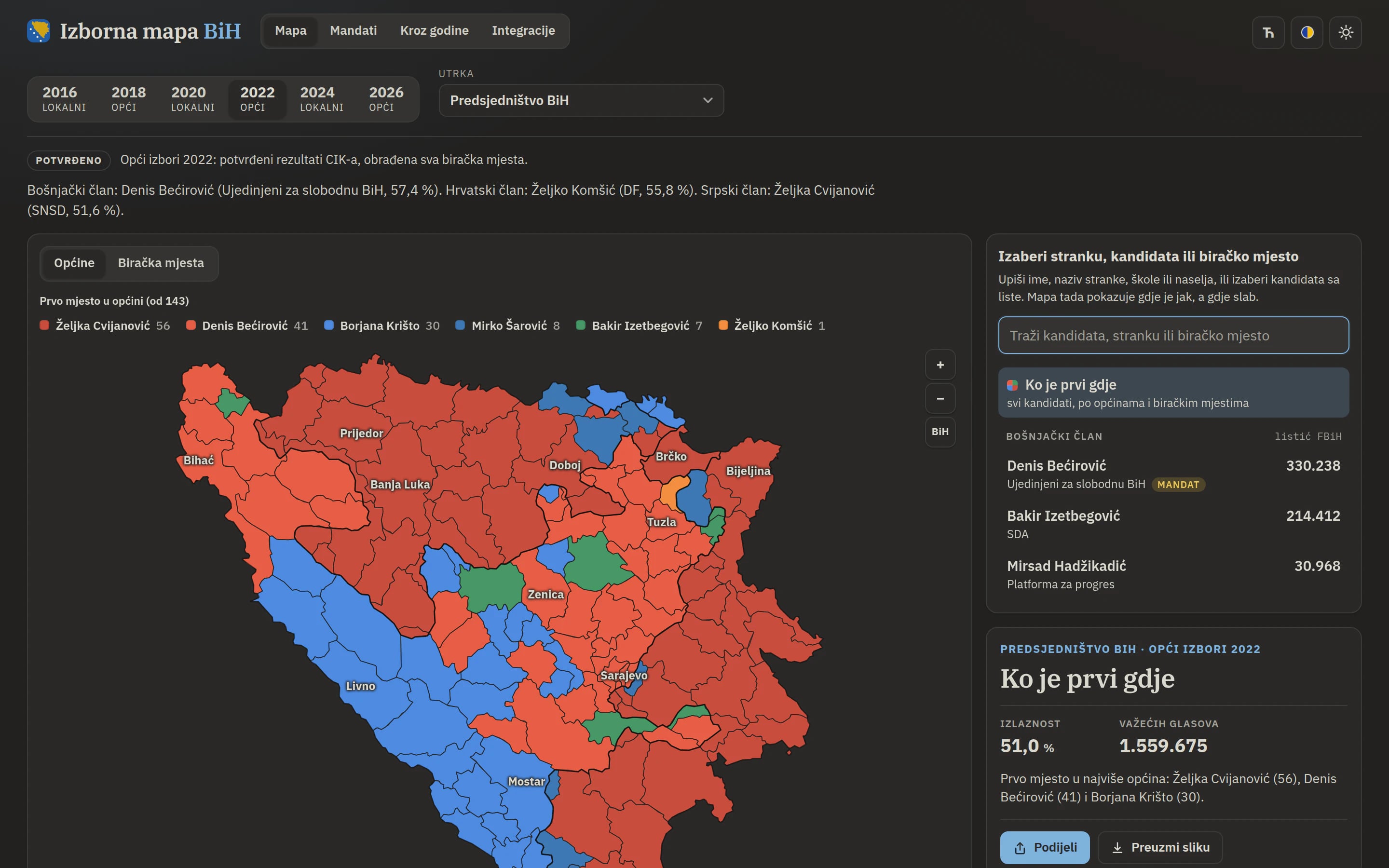The width and height of the screenshot is (1389, 868).
Task: Click the Banja Luka map label
Action: tap(400, 485)
